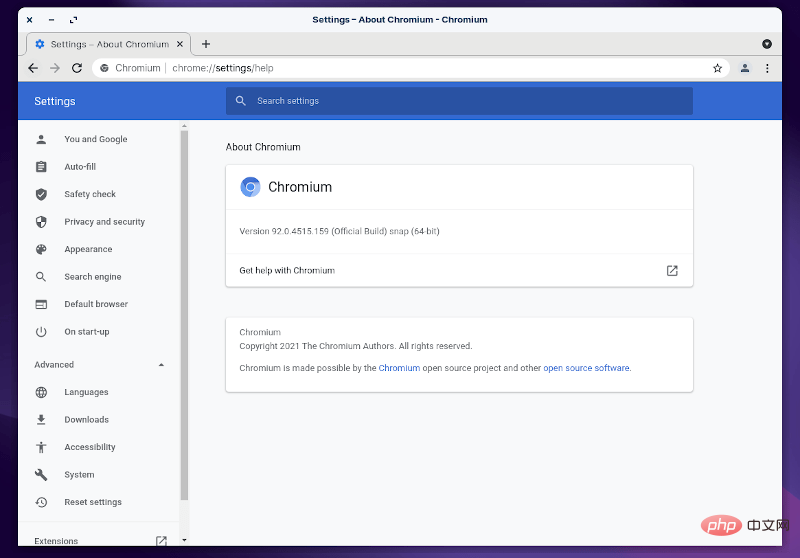Image resolution: width=800 pixels, height=558 pixels.
Task: Click the person icon beside You and Google
Action: (x=41, y=139)
